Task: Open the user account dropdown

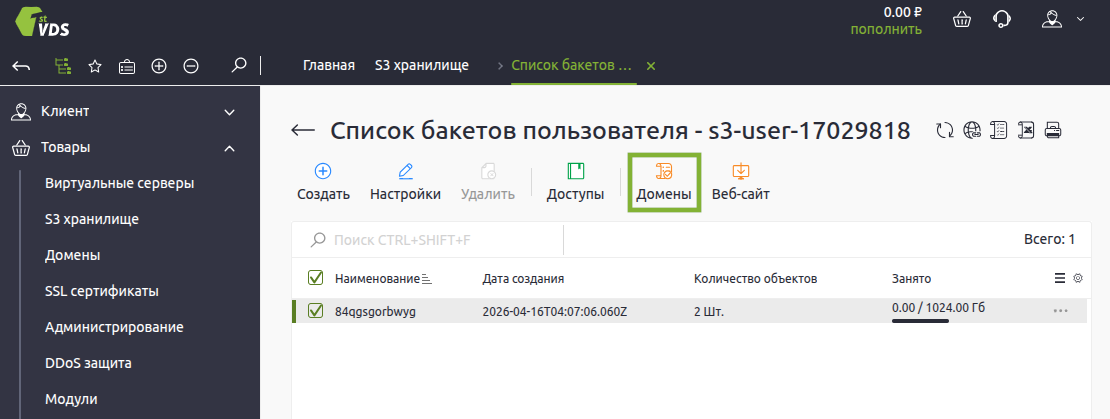Action: 1062,19
